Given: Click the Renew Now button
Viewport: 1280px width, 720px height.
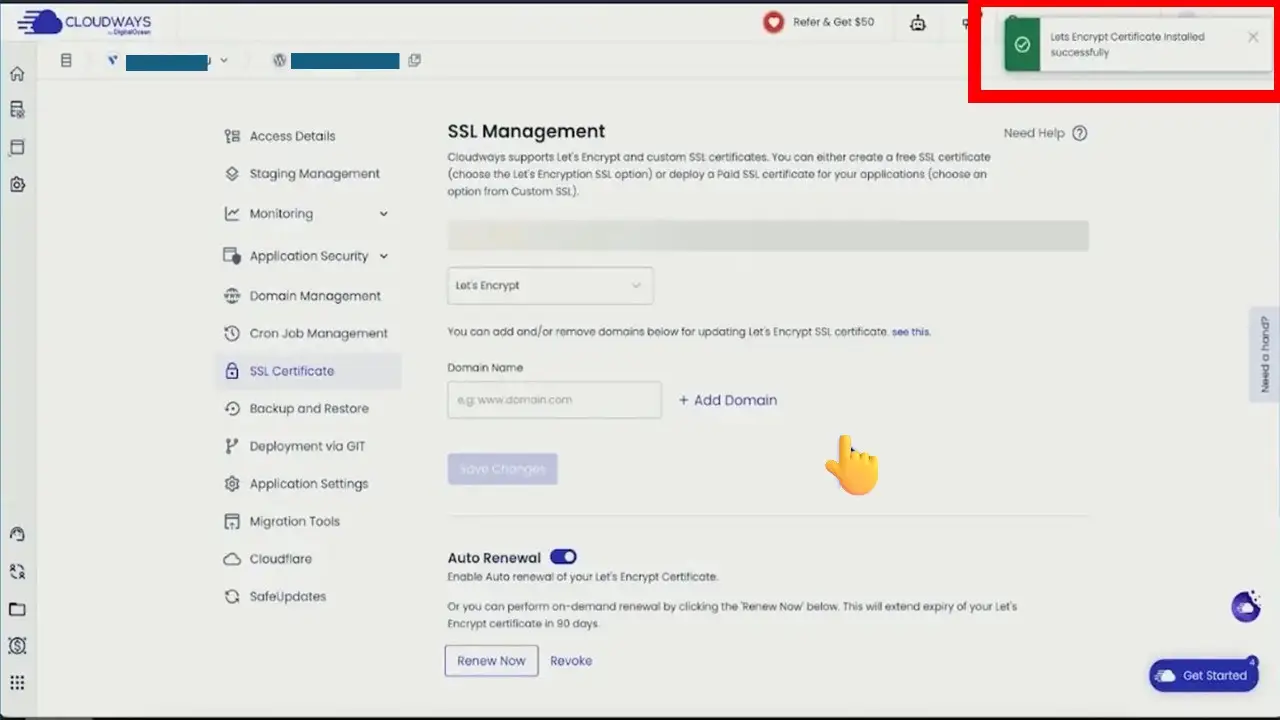Looking at the screenshot, I should (491, 660).
